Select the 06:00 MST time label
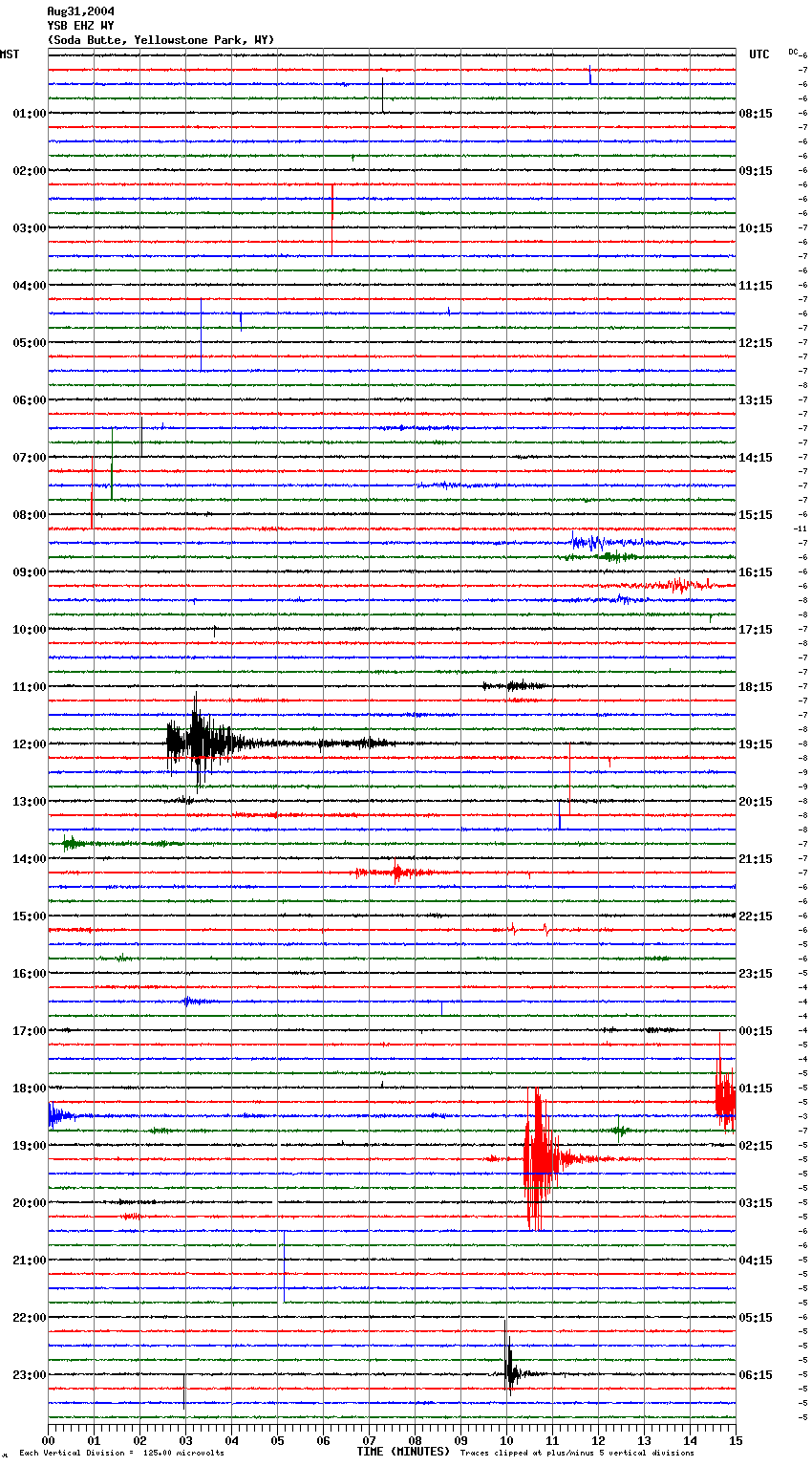The height and width of the screenshot is (1466, 812). [x=29, y=400]
